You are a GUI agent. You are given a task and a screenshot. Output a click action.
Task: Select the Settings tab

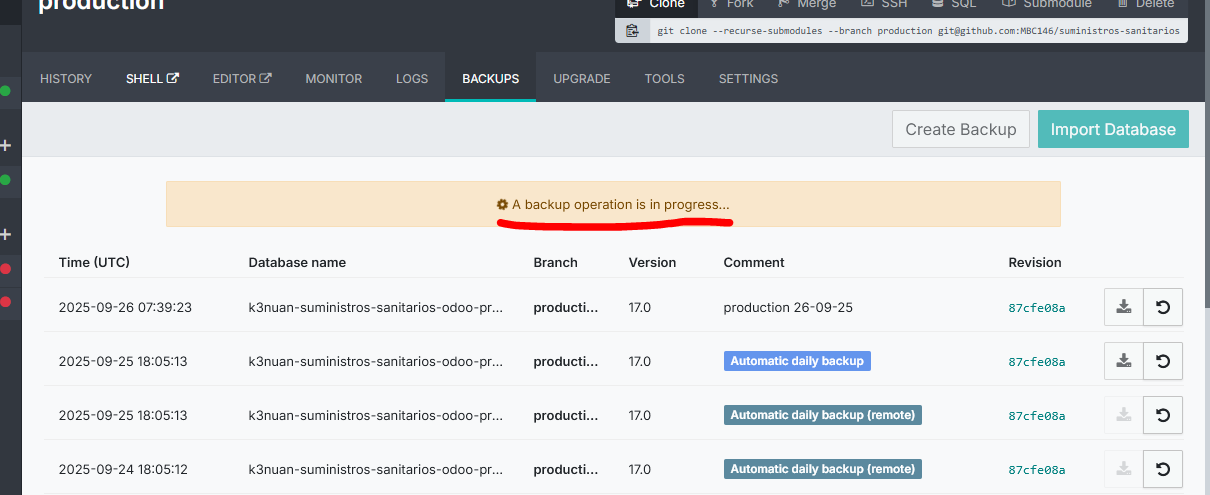tap(748, 79)
